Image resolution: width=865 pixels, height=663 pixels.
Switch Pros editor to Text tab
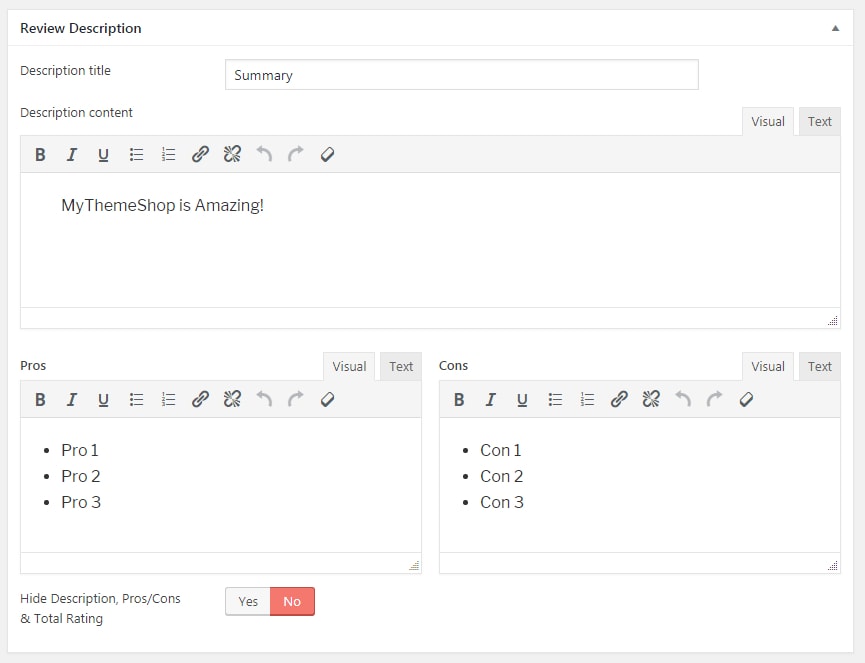[x=401, y=366]
